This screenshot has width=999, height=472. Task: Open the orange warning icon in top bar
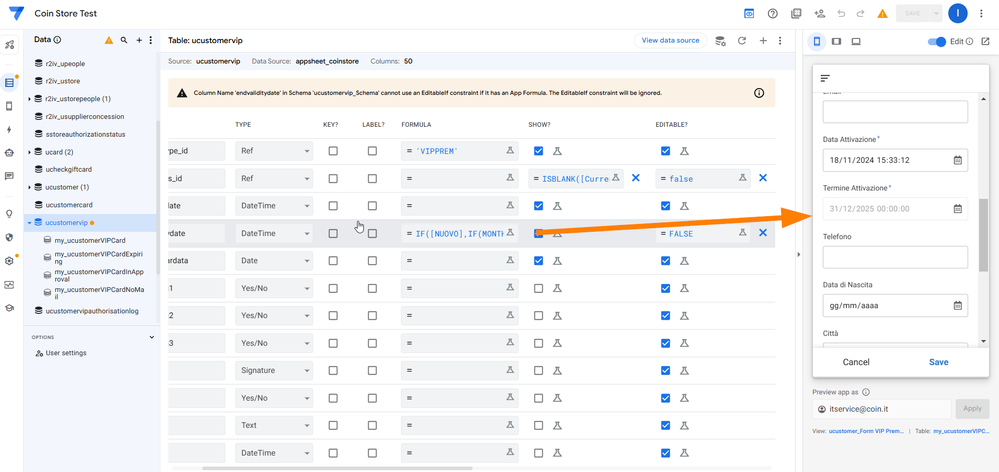pyautogui.click(x=882, y=13)
